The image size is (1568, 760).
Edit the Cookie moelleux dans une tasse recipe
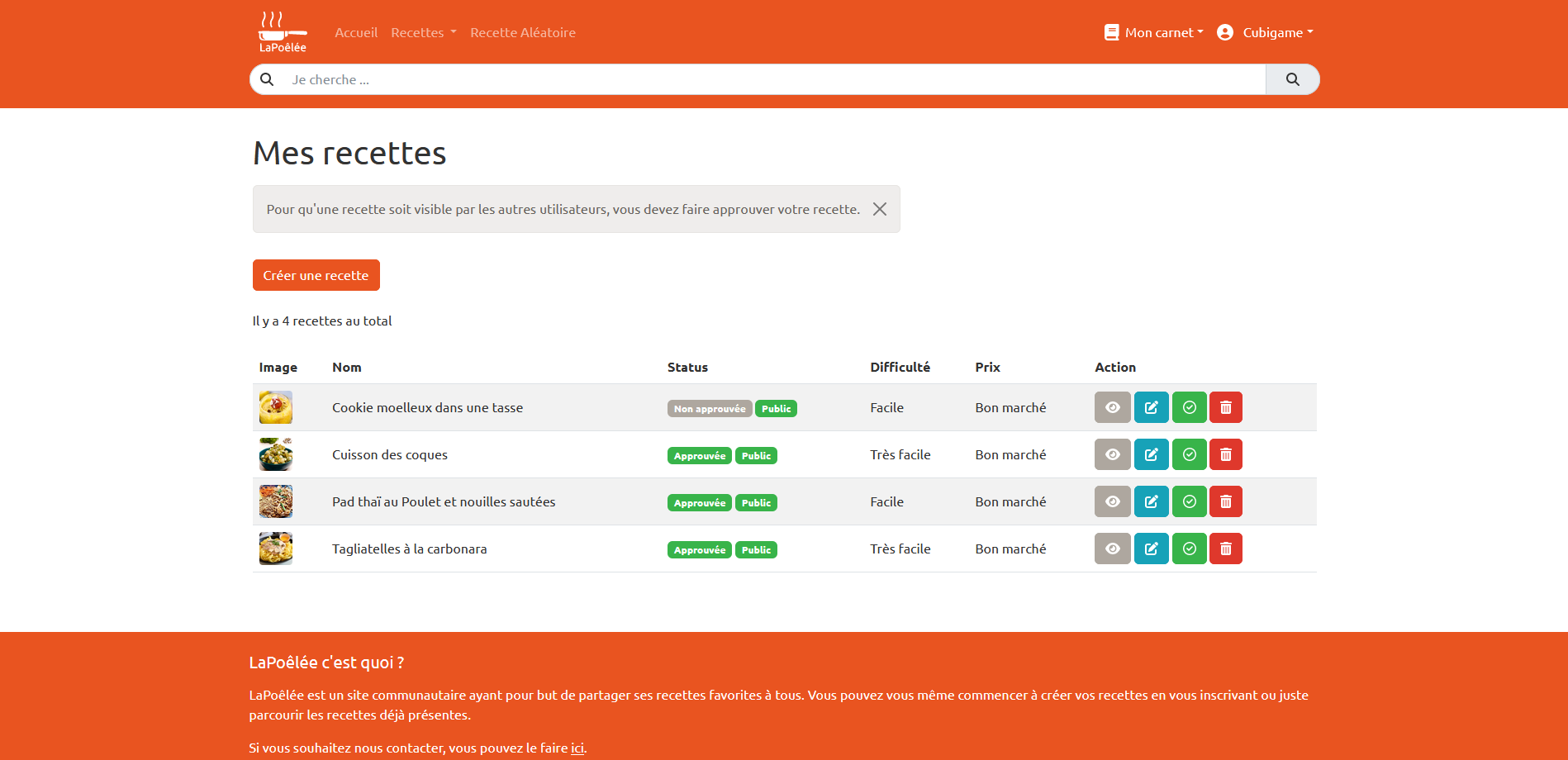click(x=1151, y=407)
